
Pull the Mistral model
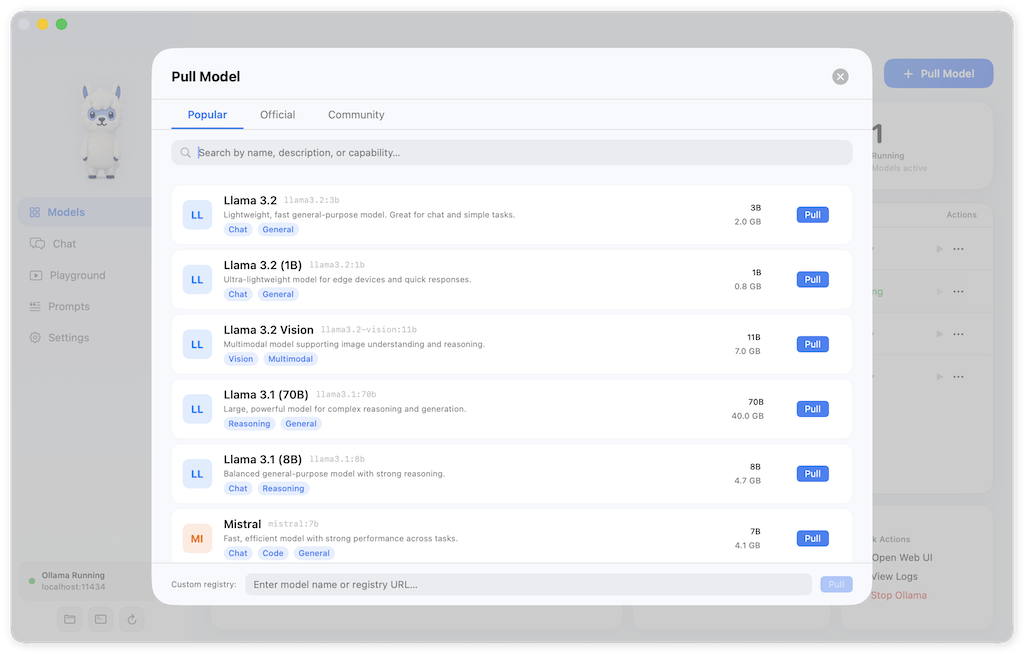tap(812, 538)
